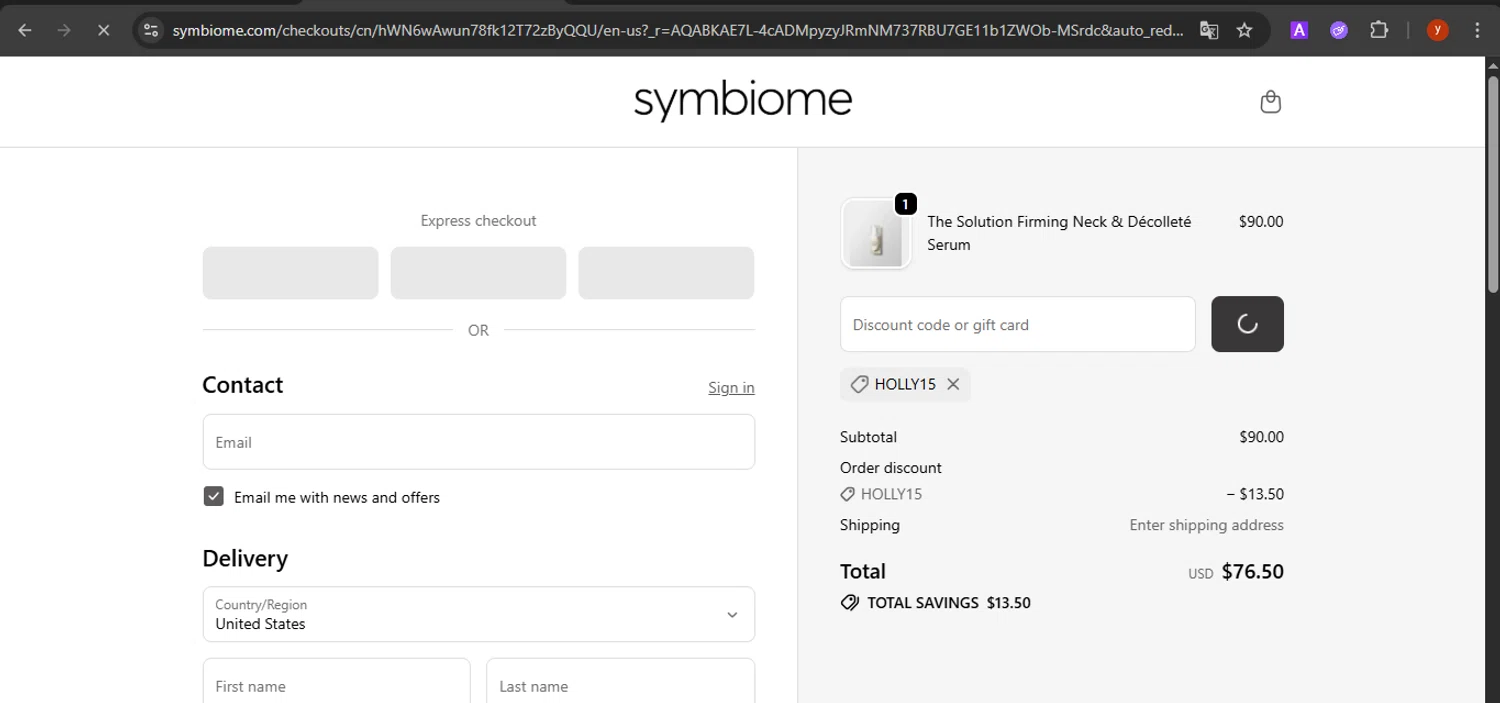The image size is (1500, 703).
Task: Click the browser address bar URL
Action: point(678,30)
